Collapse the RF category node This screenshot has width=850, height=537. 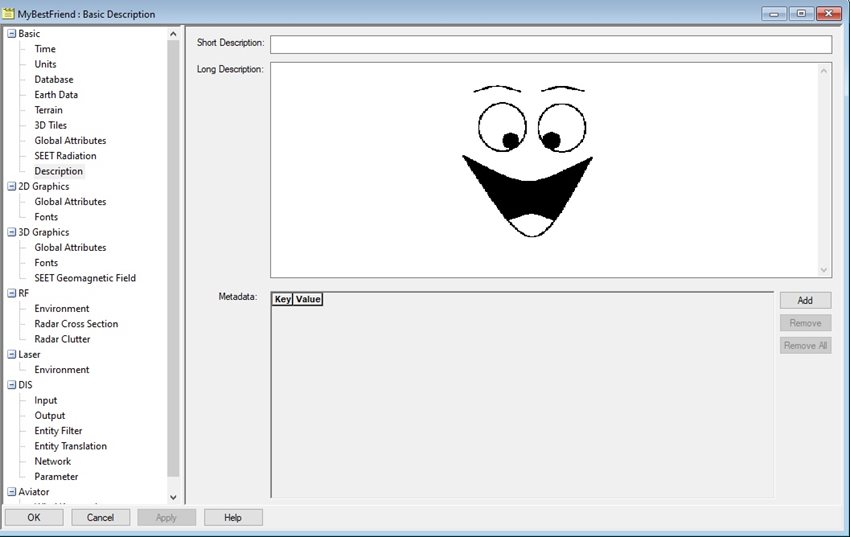11,293
